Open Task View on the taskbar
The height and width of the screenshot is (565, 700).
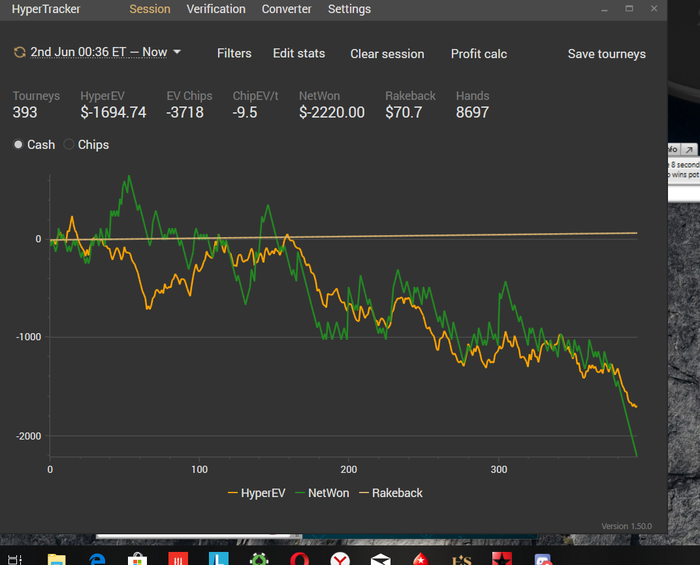(15, 559)
